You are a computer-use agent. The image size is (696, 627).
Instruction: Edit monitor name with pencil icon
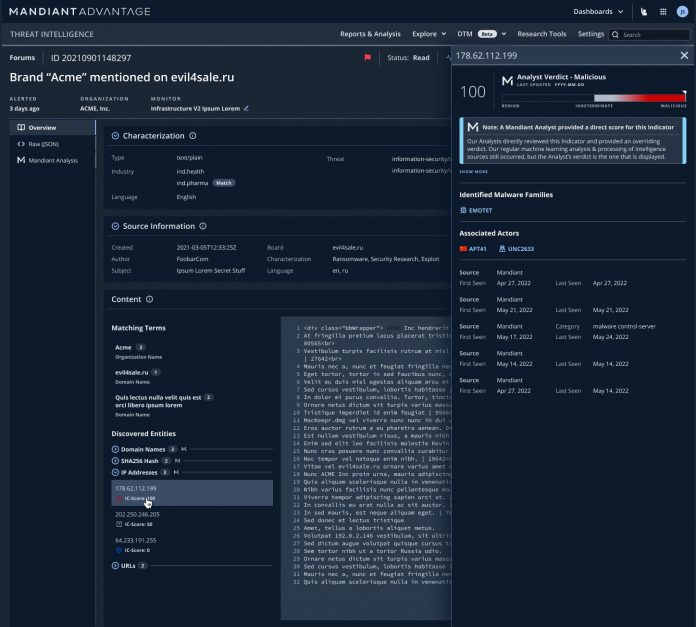[x=246, y=108]
